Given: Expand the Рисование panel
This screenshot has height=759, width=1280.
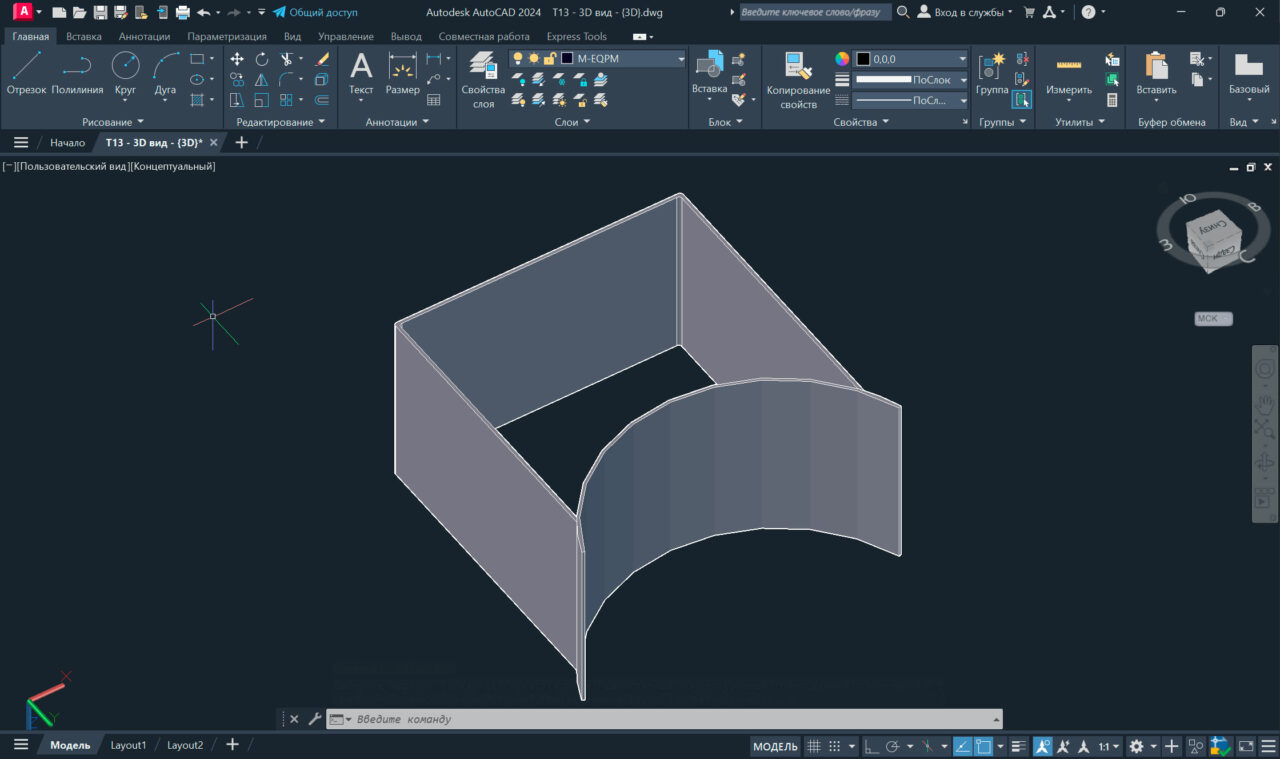Looking at the screenshot, I should coord(112,122).
